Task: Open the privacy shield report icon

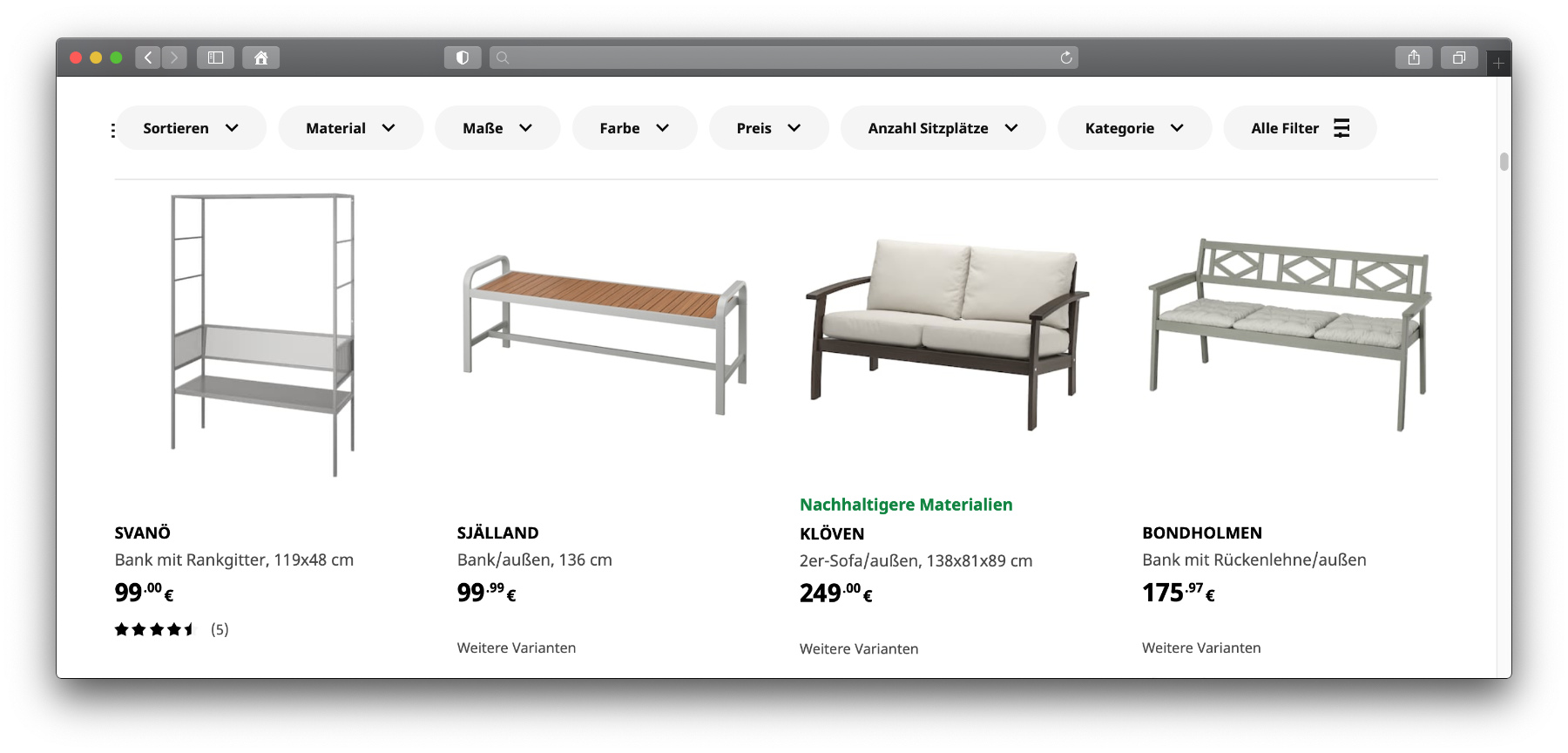Action: [463, 58]
